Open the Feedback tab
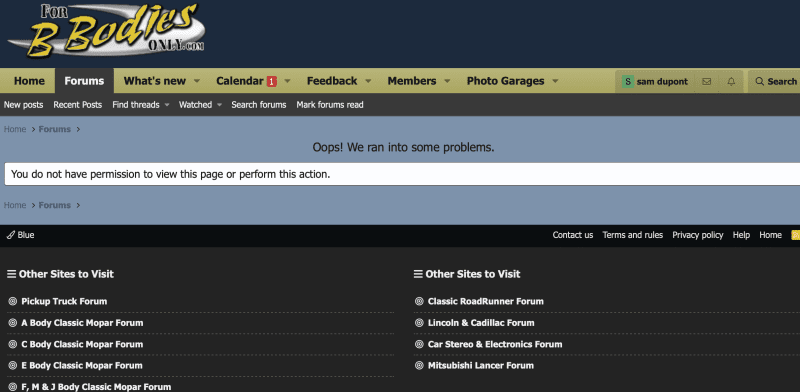 (x=332, y=81)
